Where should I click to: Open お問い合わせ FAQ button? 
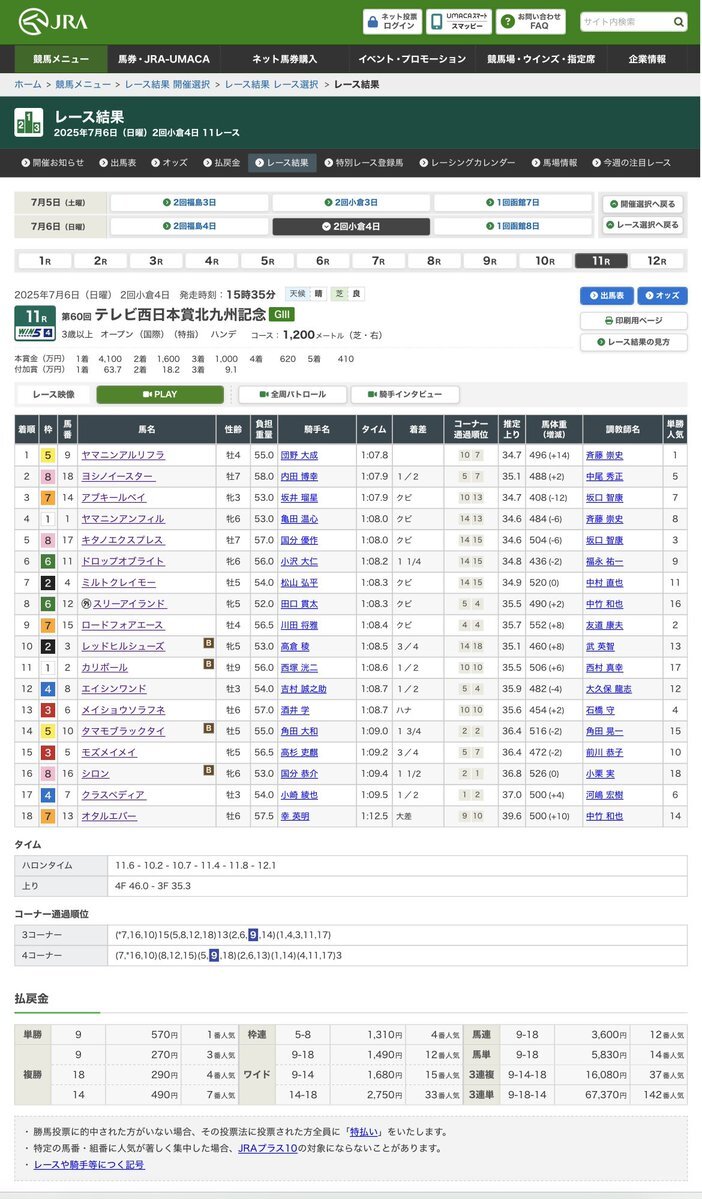point(531,21)
